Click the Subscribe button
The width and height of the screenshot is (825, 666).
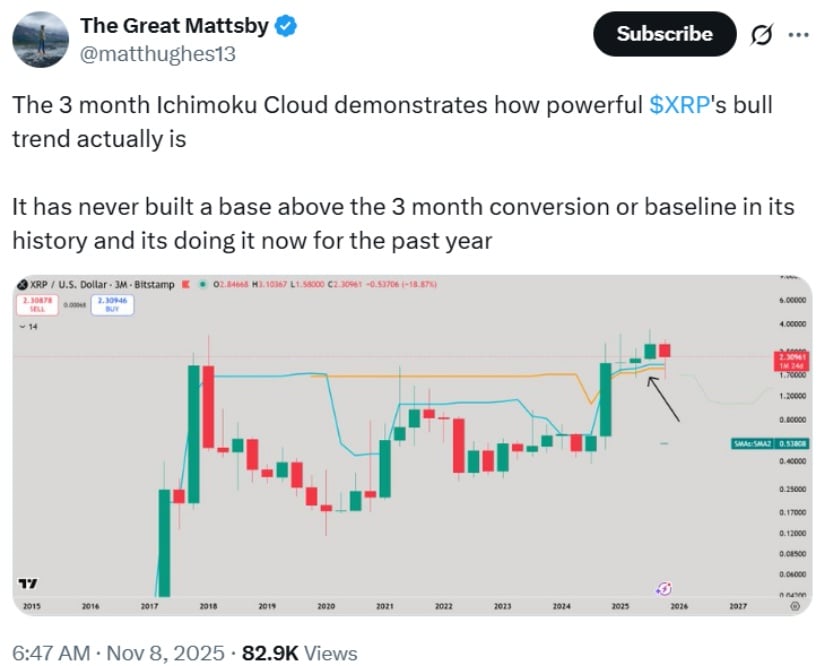664,34
